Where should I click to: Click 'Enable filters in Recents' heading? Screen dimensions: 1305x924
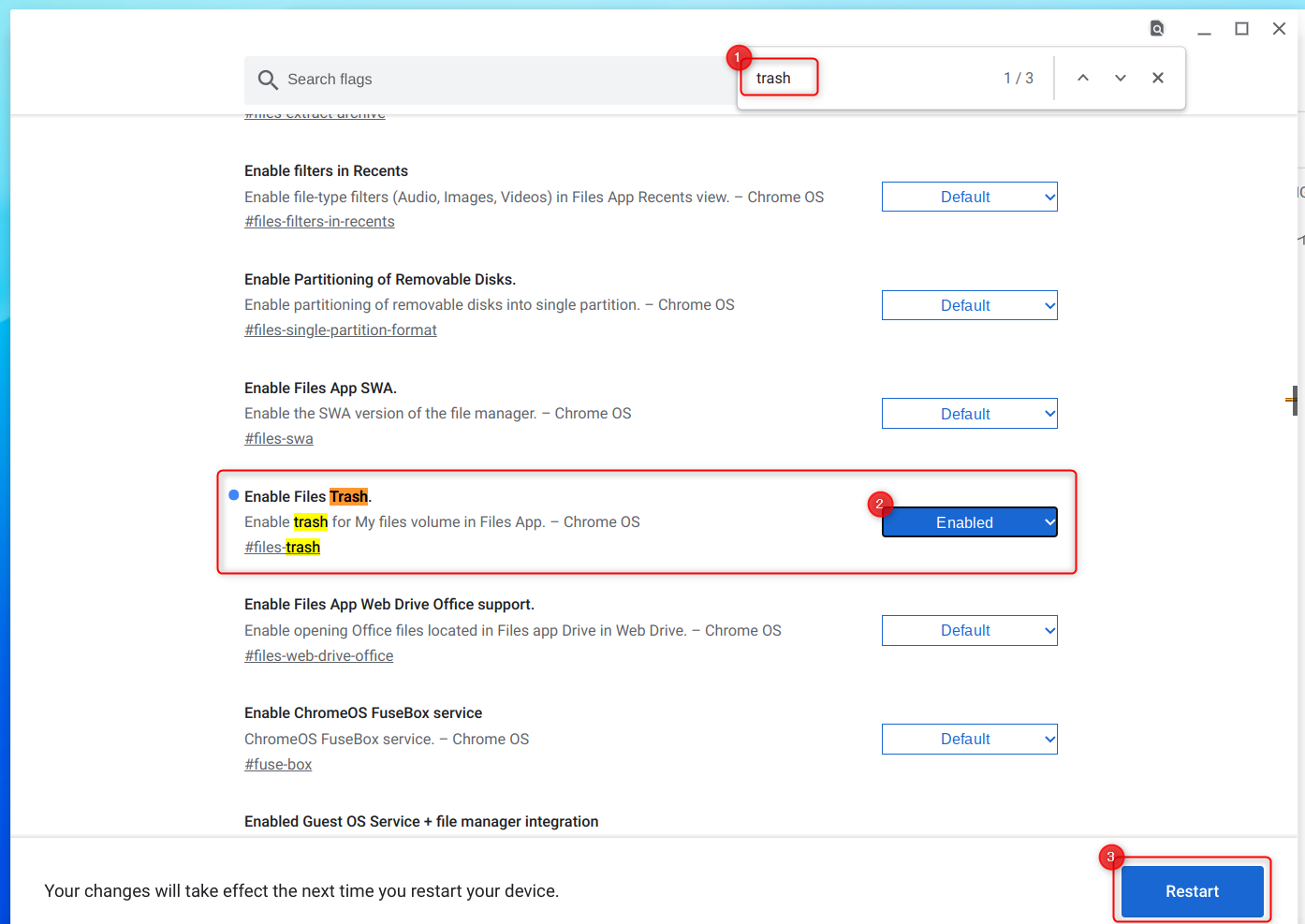[326, 171]
